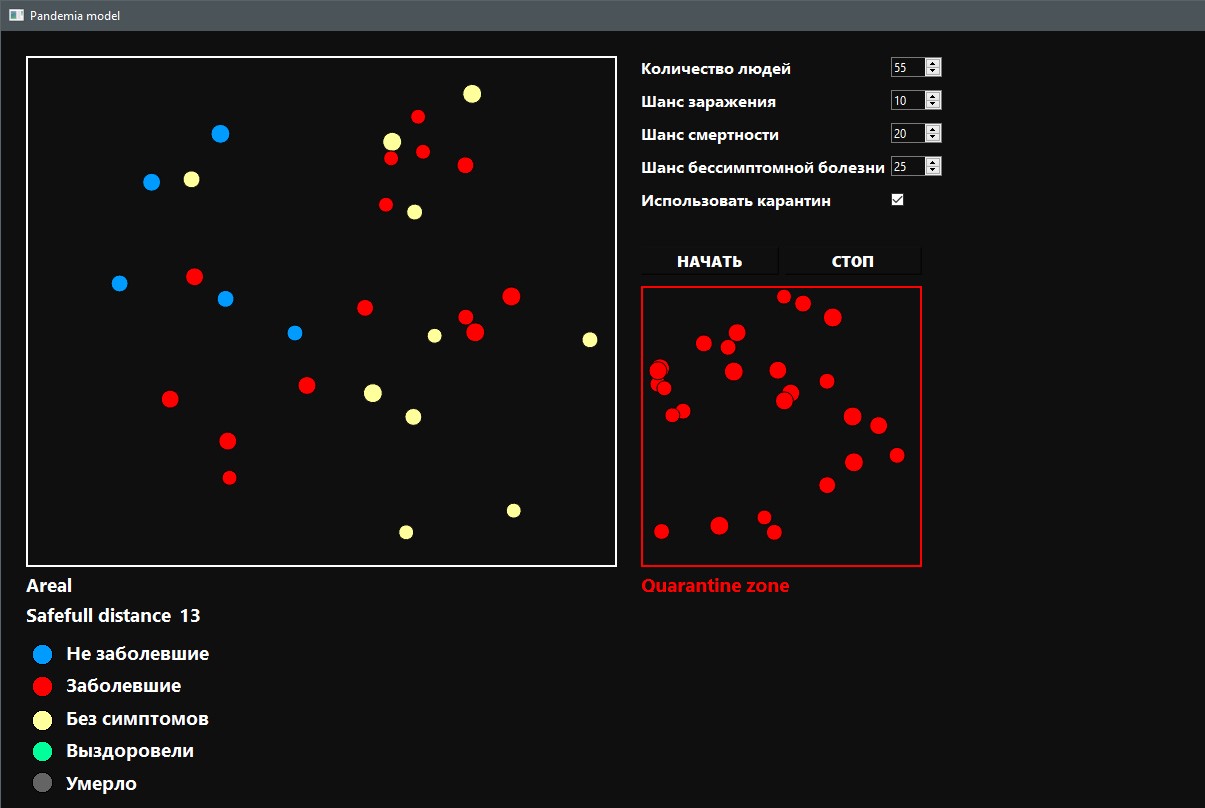
Task: Click the 'Safefull distance 13' text
Action: (x=113, y=615)
